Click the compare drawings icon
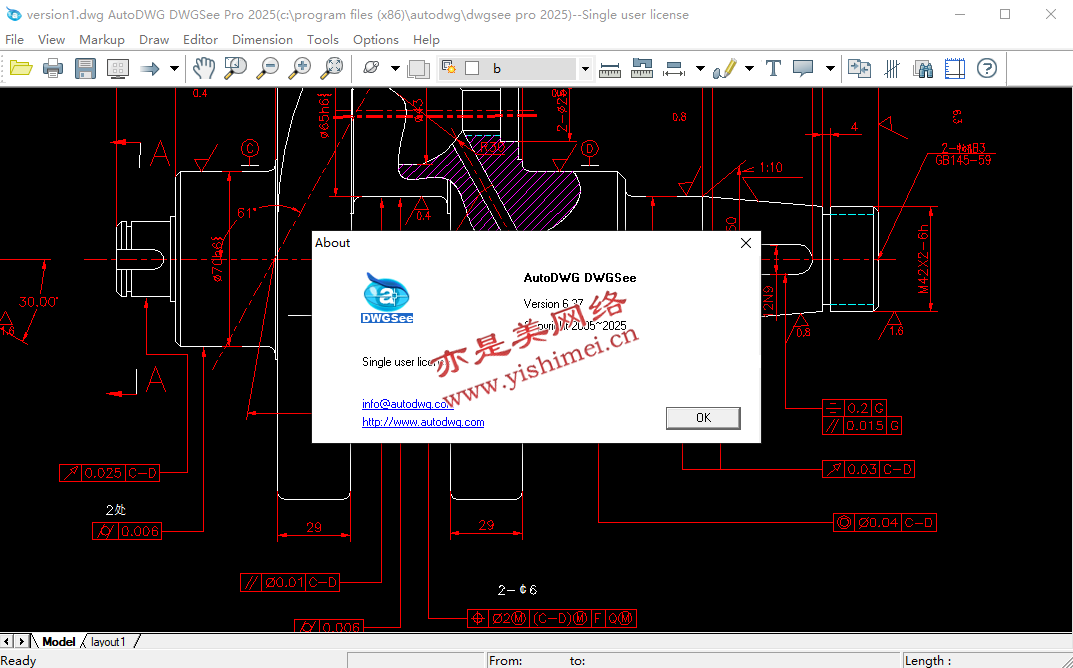This screenshot has width=1073, height=668. click(859, 68)
